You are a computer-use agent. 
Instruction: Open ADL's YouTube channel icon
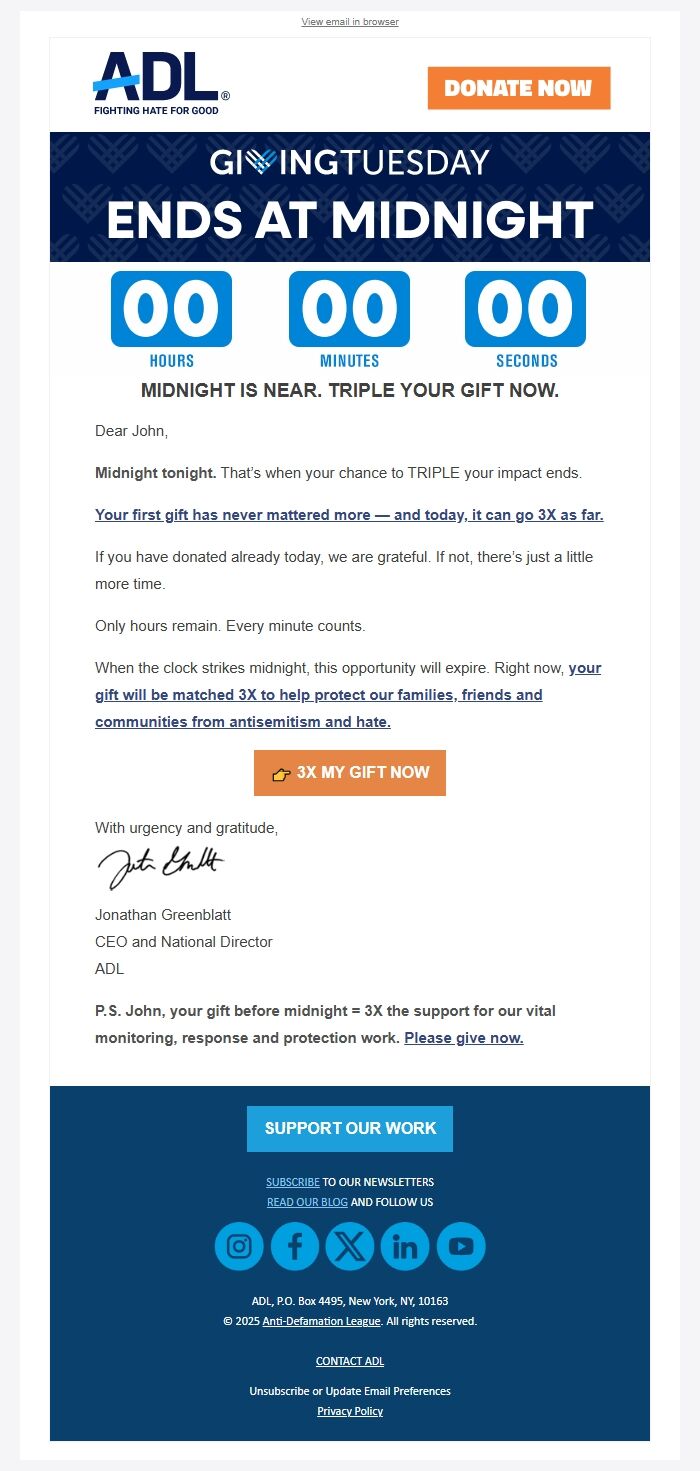(x=460, y=1246)
